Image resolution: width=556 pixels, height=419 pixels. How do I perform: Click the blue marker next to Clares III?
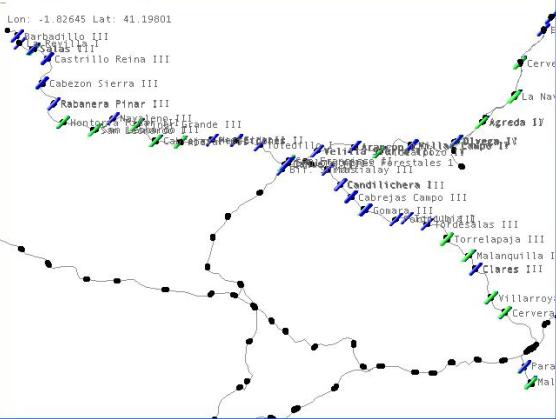[476, 269]
